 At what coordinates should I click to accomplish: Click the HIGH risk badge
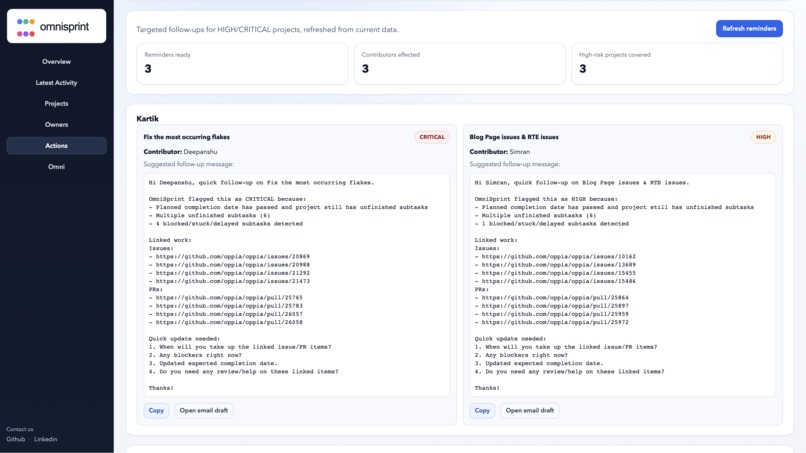click(x=763, y=137)
